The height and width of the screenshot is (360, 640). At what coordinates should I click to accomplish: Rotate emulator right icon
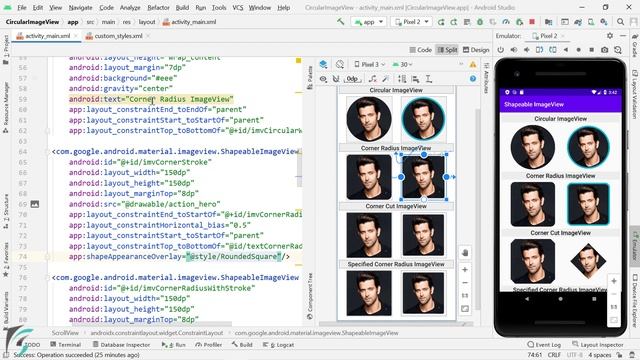coord(552,50)
